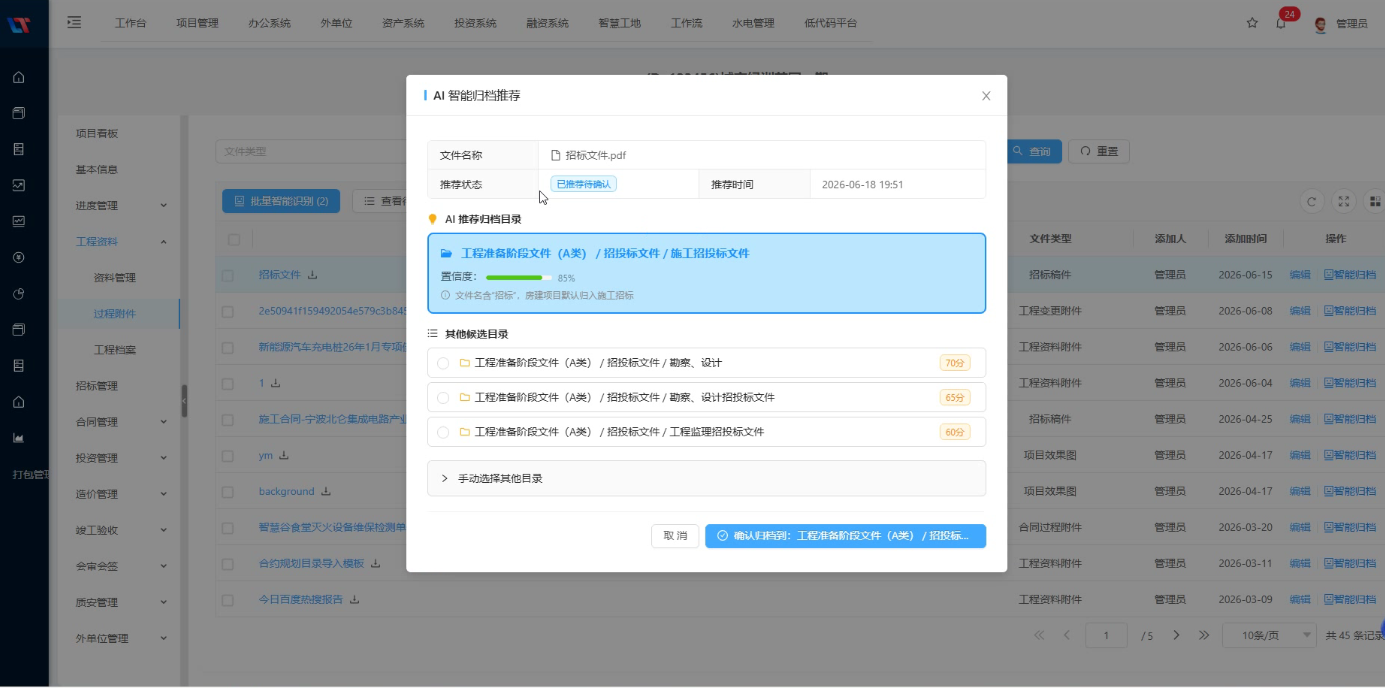Image resolution: width=1385 pixels, height=688 pixels.
Task: Open 工作台 in the top navigation
Action: [130, 23]
